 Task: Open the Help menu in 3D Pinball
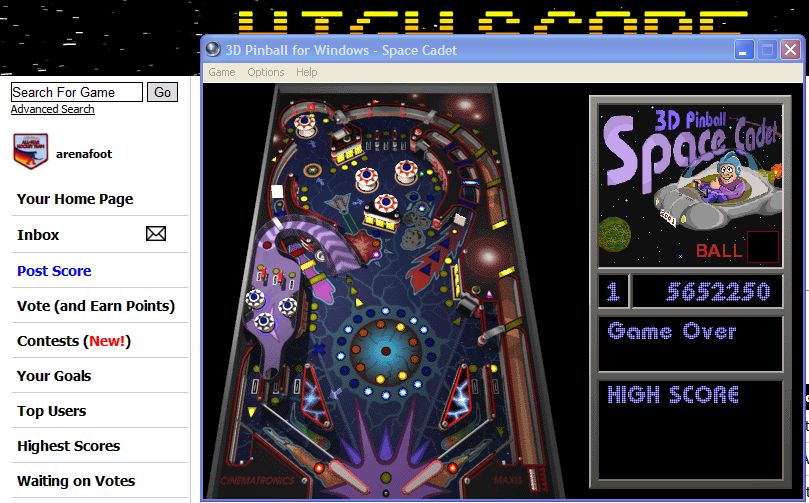pyautogui.click(x=306, y=72)
